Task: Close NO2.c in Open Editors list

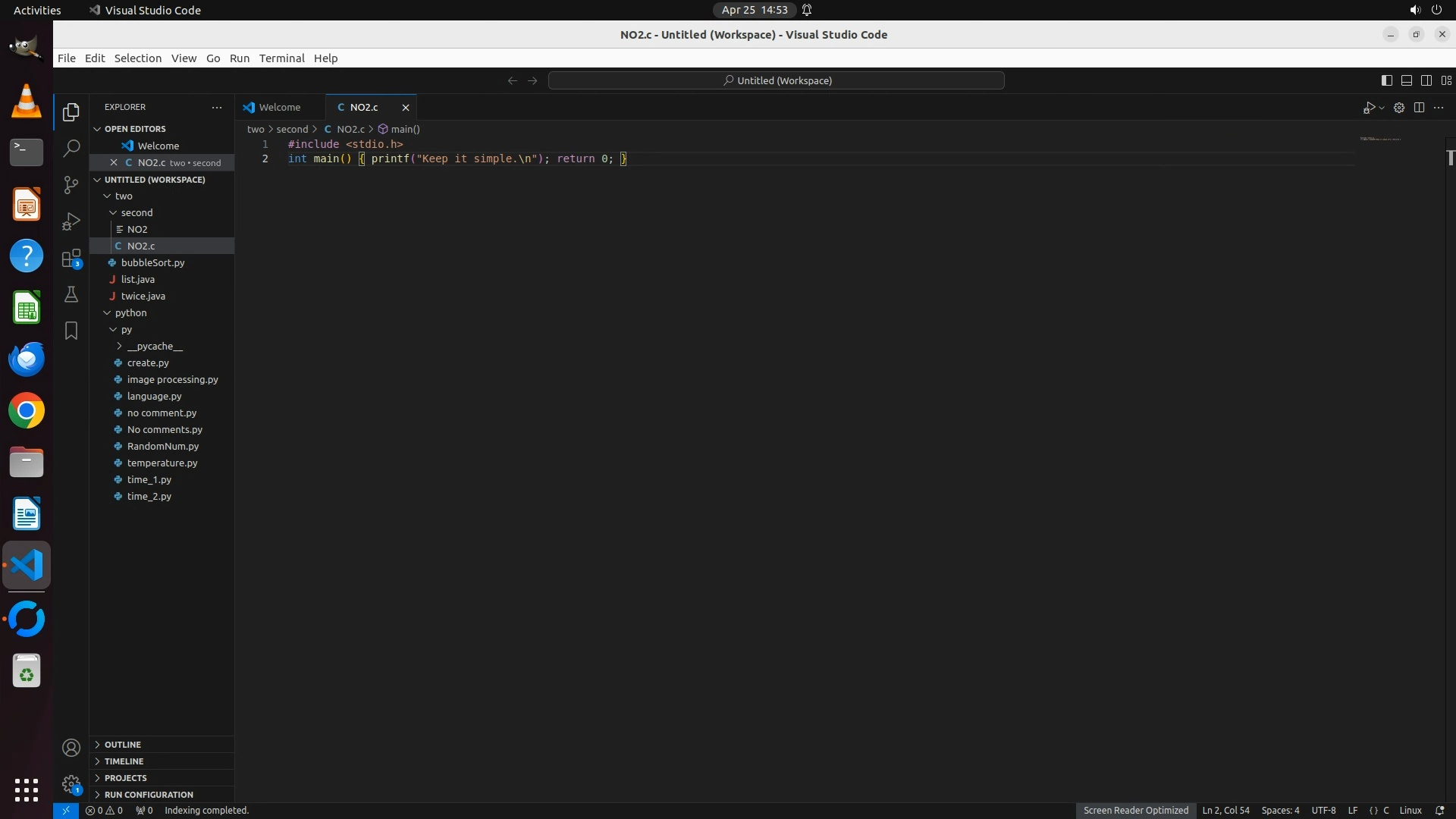Action: click(114, 162)
